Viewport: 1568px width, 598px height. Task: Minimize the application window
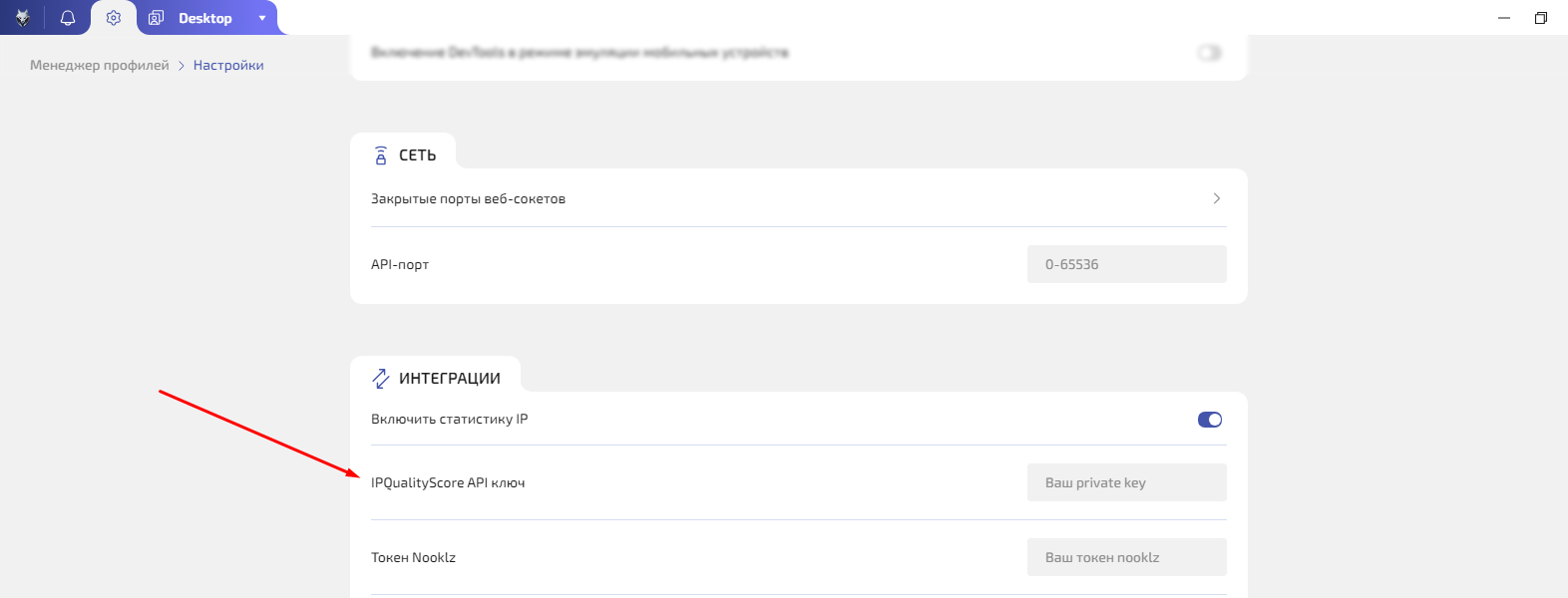[1504, 18]
